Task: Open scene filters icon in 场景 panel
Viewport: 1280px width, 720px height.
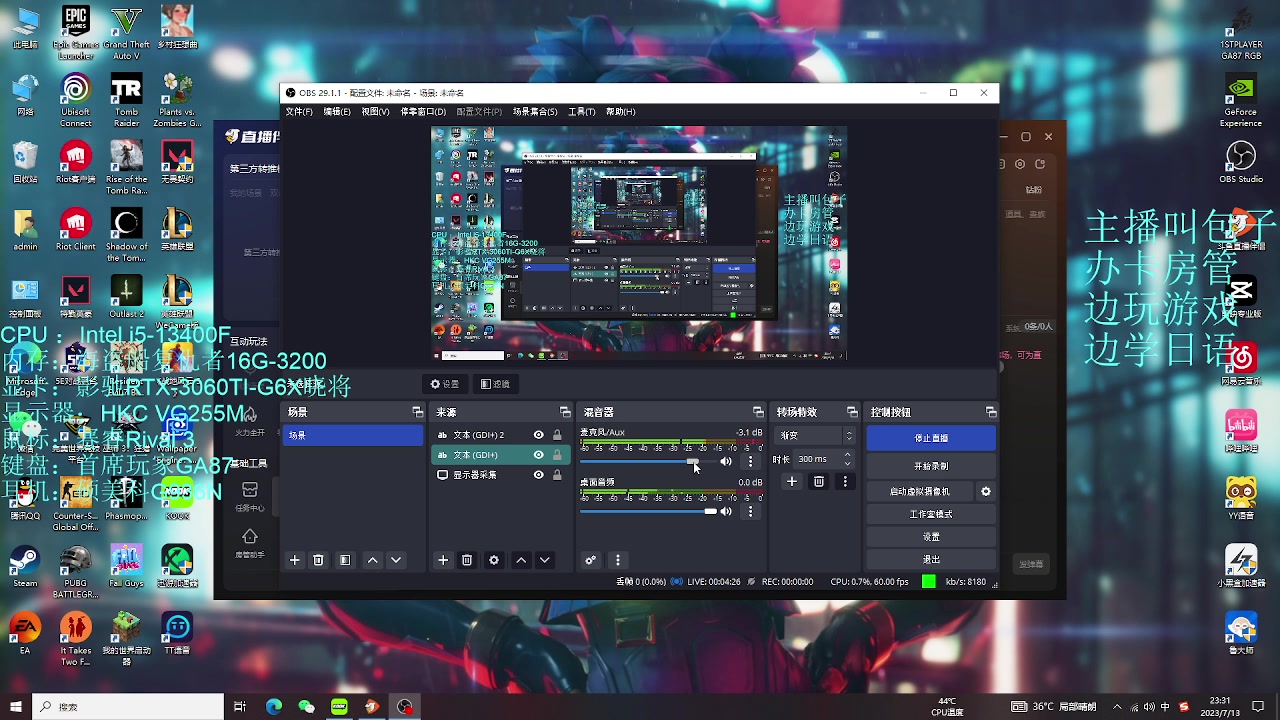Action: tap(345, 560)
